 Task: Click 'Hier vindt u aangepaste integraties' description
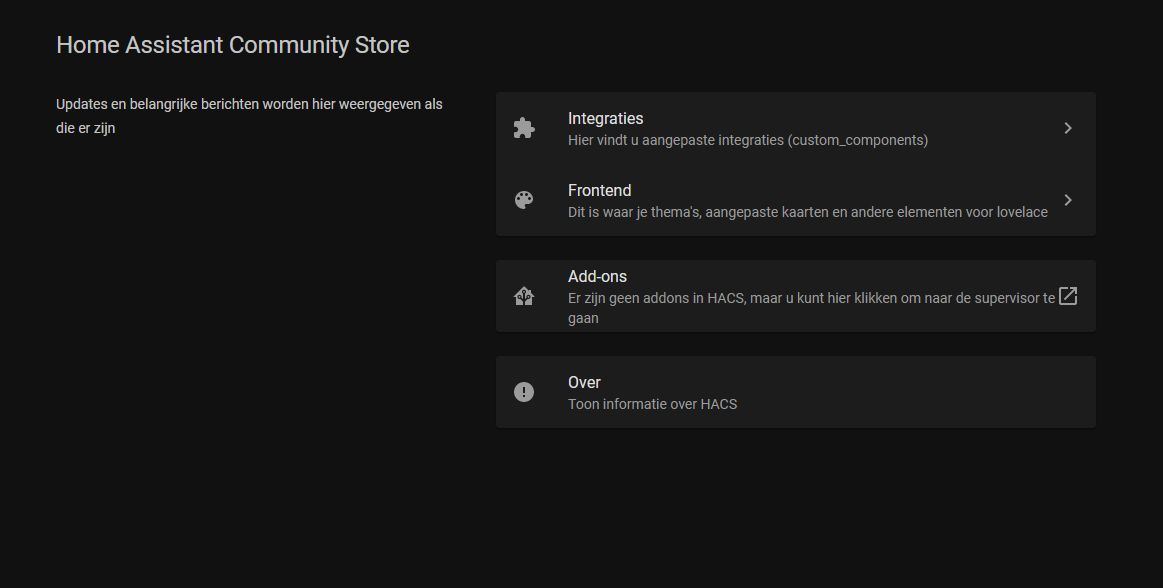pos(748,140)
